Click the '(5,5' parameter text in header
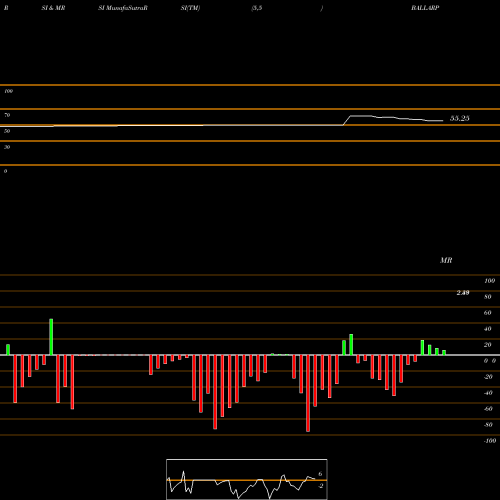Image resolution: width=500 pixels, height=500 pixels. [x=257, y=8]
